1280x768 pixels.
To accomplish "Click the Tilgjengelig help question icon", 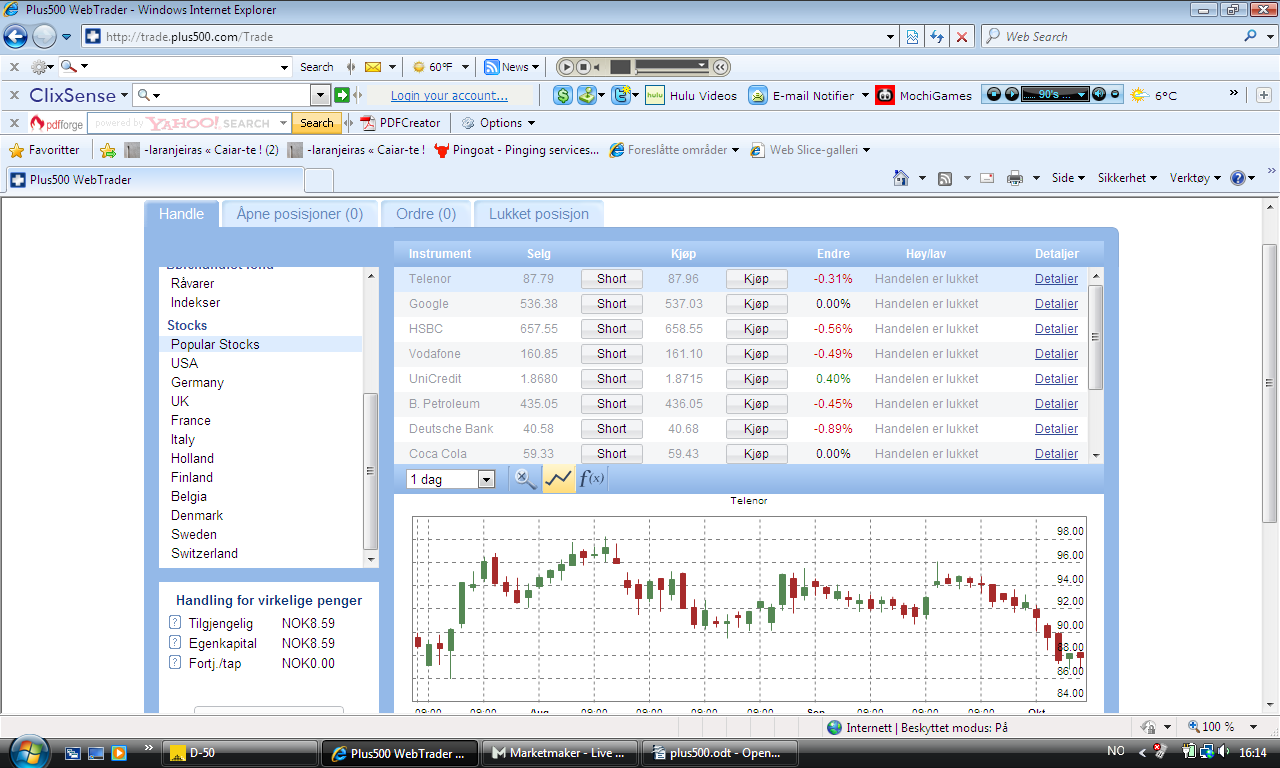I will (175, 623).
